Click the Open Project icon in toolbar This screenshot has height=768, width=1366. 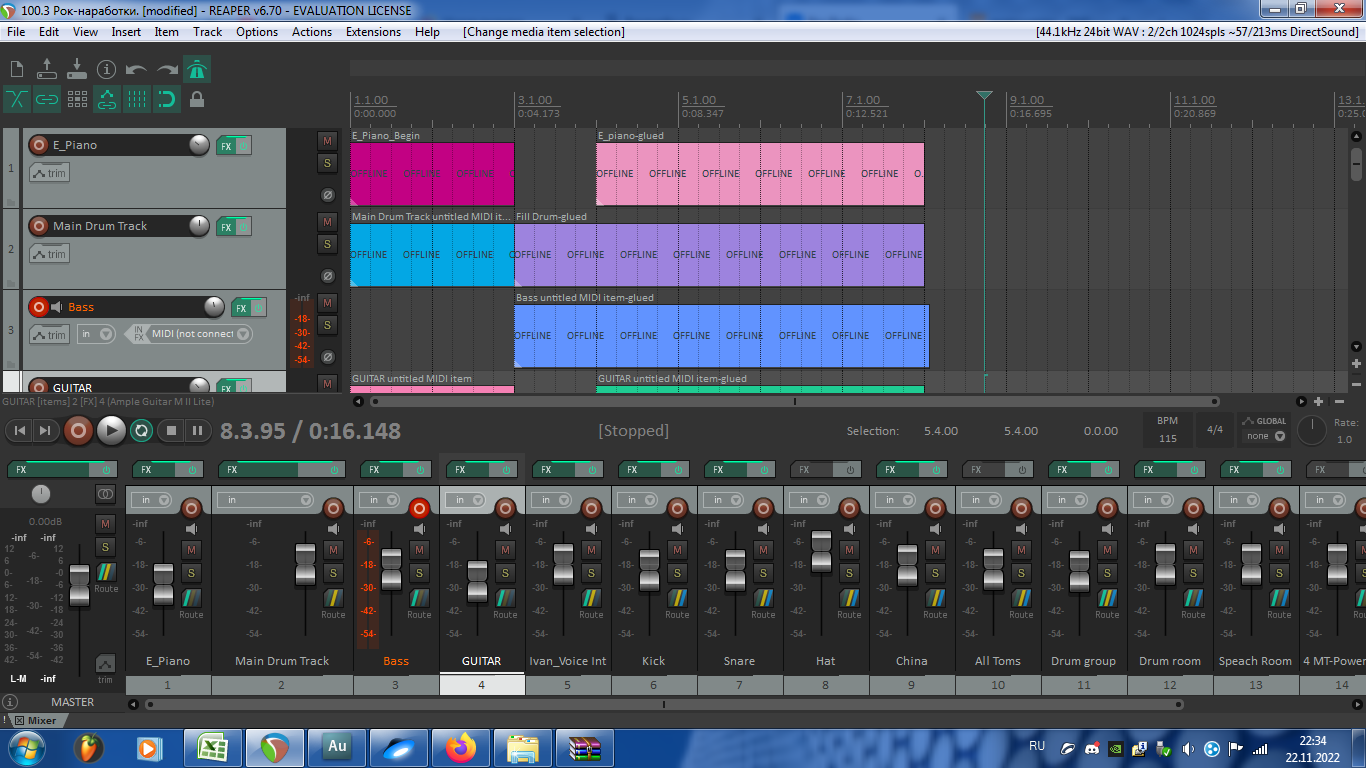tap(47, 69)
